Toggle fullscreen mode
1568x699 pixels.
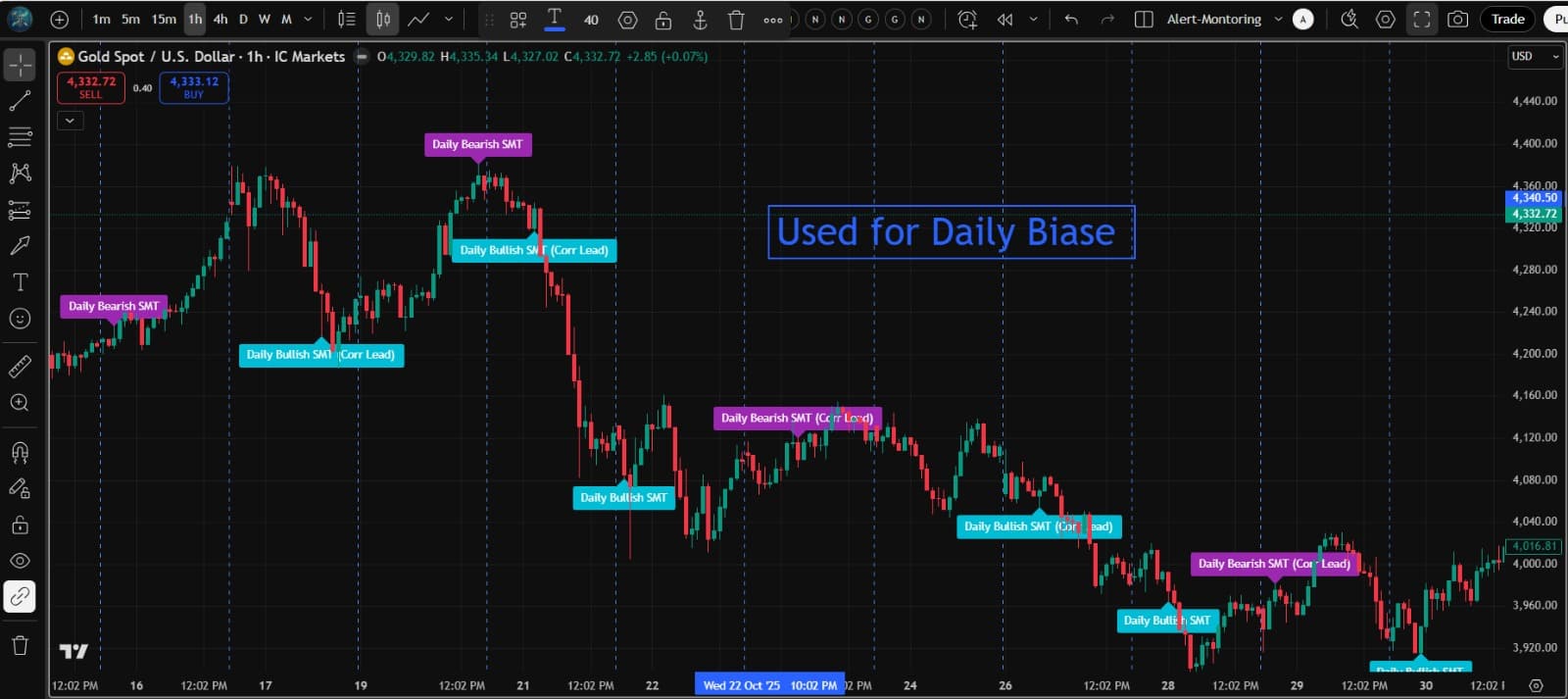click(1422, 19)
